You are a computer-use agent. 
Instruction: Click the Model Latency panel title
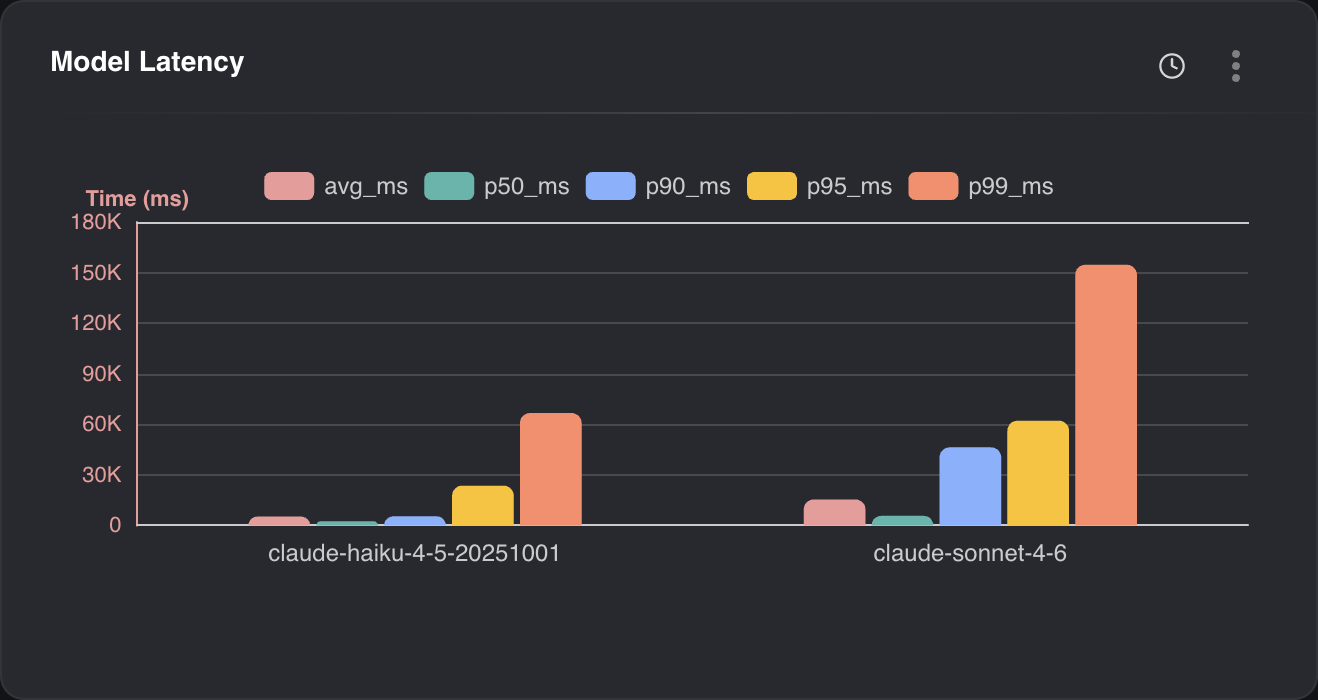coord(147,62)
